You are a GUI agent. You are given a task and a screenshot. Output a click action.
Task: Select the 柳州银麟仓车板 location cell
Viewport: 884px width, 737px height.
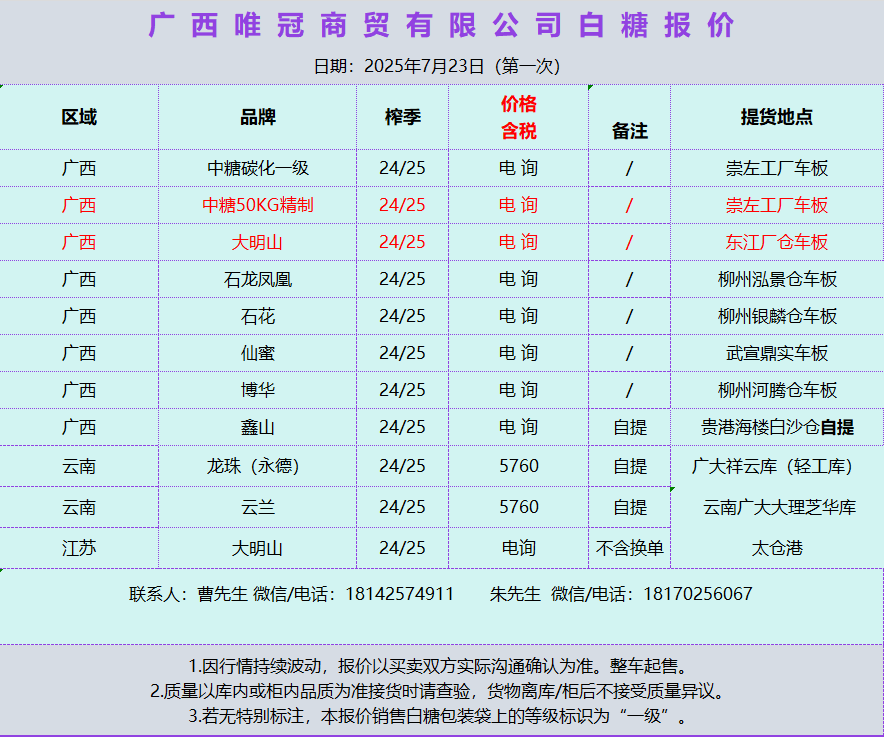tap(776, 316)
